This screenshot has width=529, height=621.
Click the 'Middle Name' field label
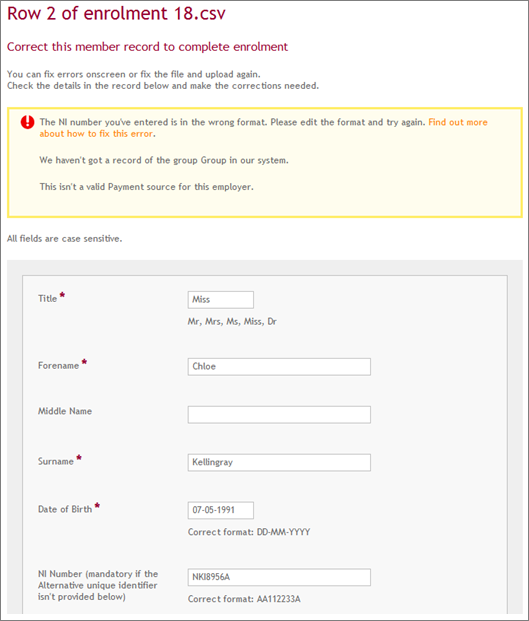tap(65, 411)
